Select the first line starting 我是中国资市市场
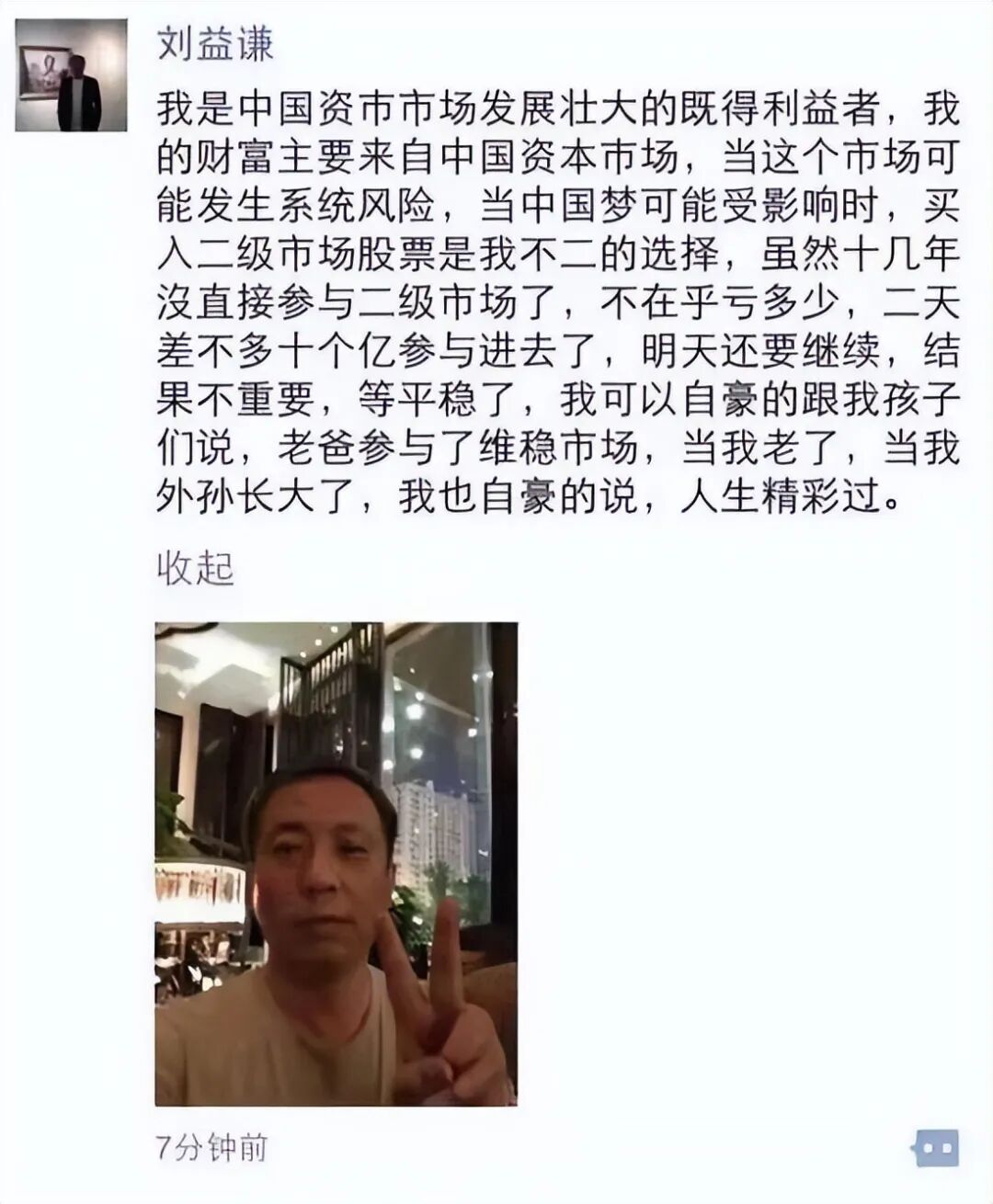This screenshot has width=993, height=1204. point(558,109)
